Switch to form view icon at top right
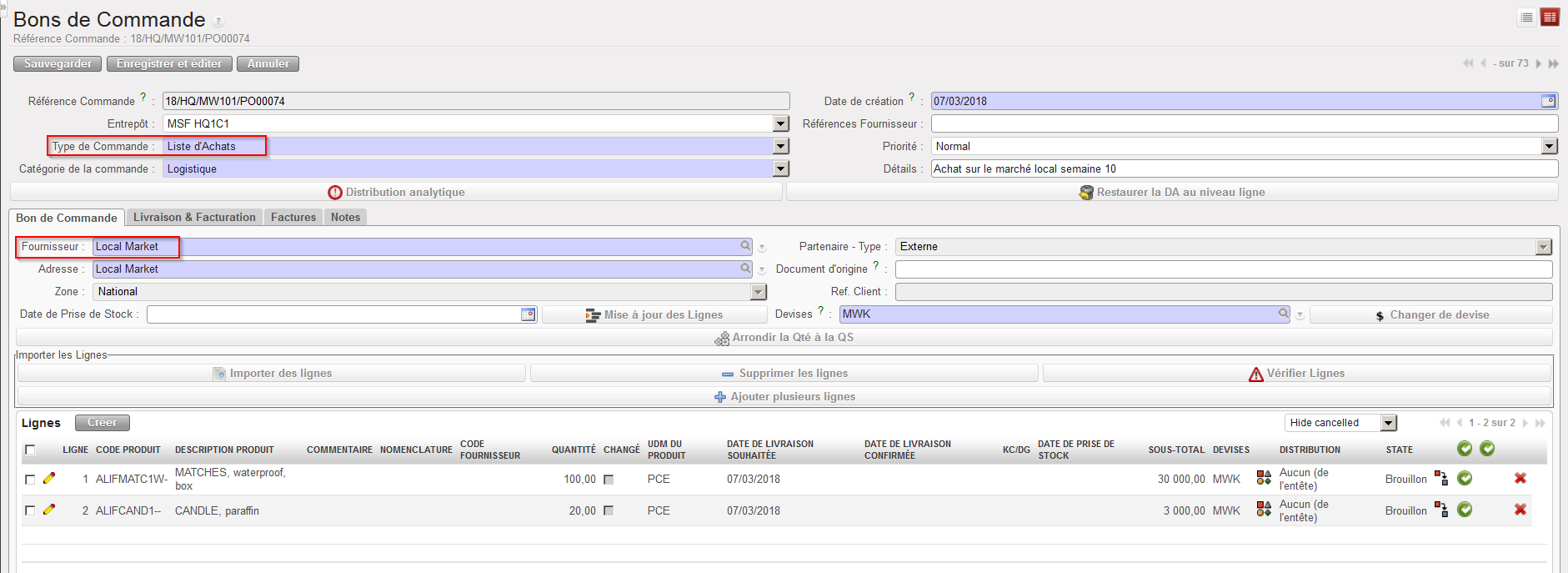1568x573 pixels. pyautogui.click(x=1550, y=18)
